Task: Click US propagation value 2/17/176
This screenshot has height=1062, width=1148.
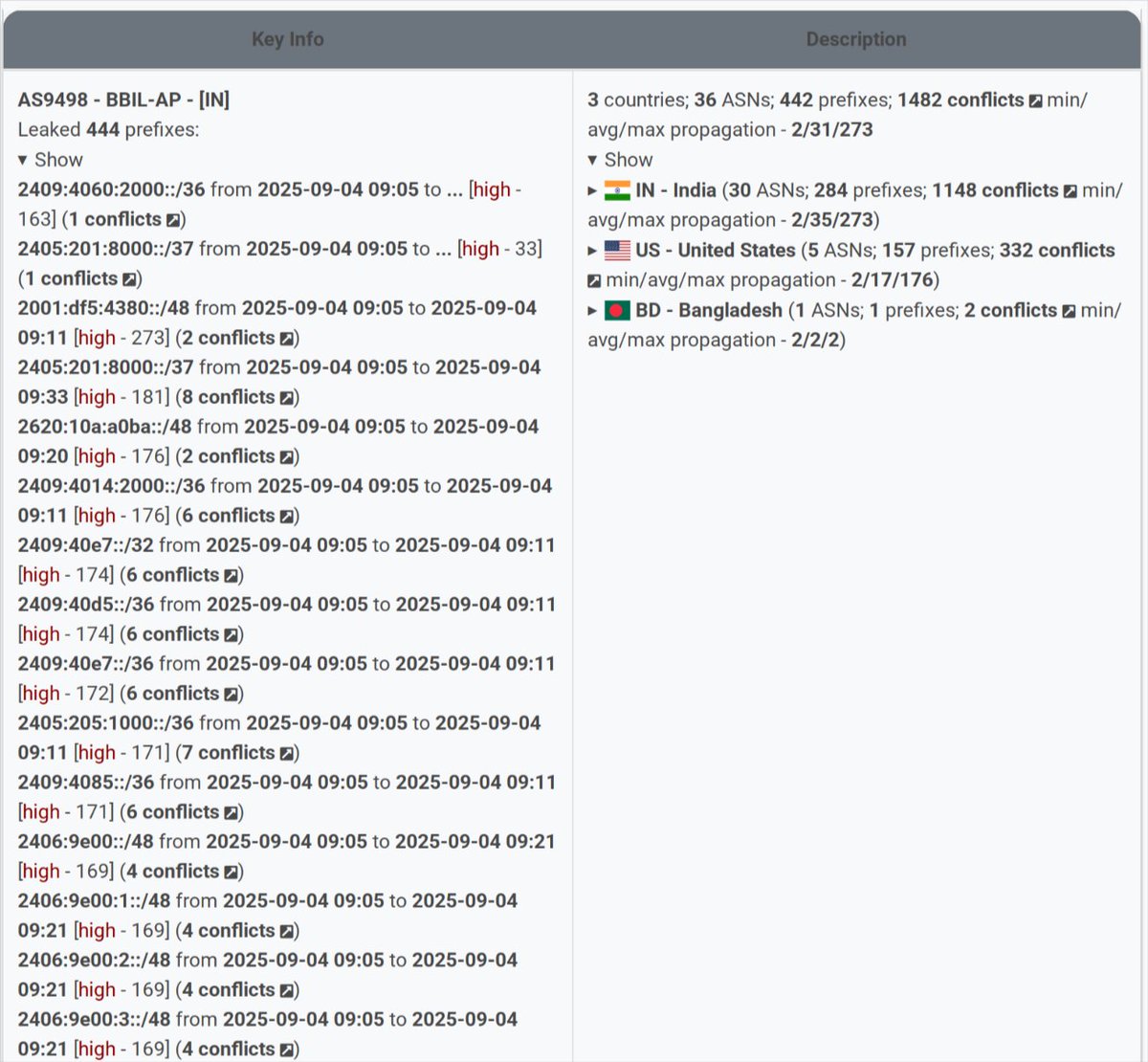Action: [893, 280]
